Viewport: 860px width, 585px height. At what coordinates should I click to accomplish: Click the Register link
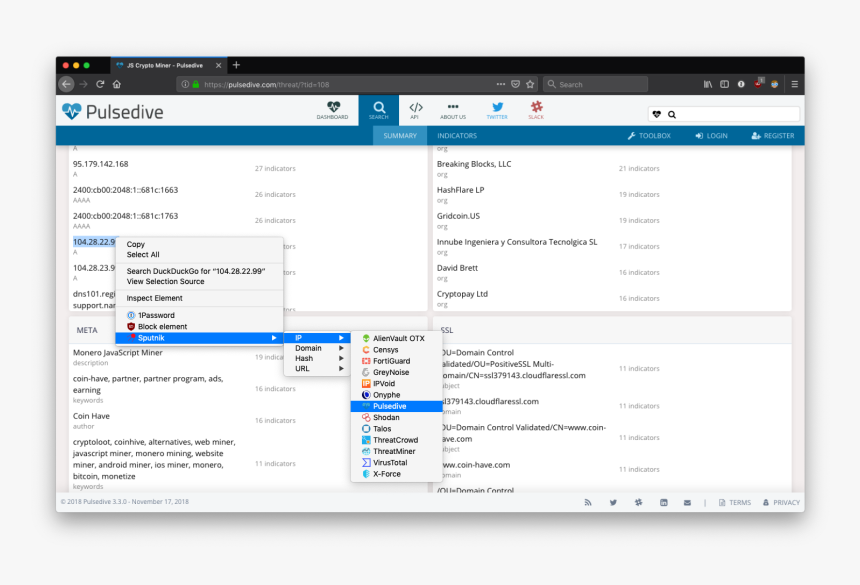773,135
